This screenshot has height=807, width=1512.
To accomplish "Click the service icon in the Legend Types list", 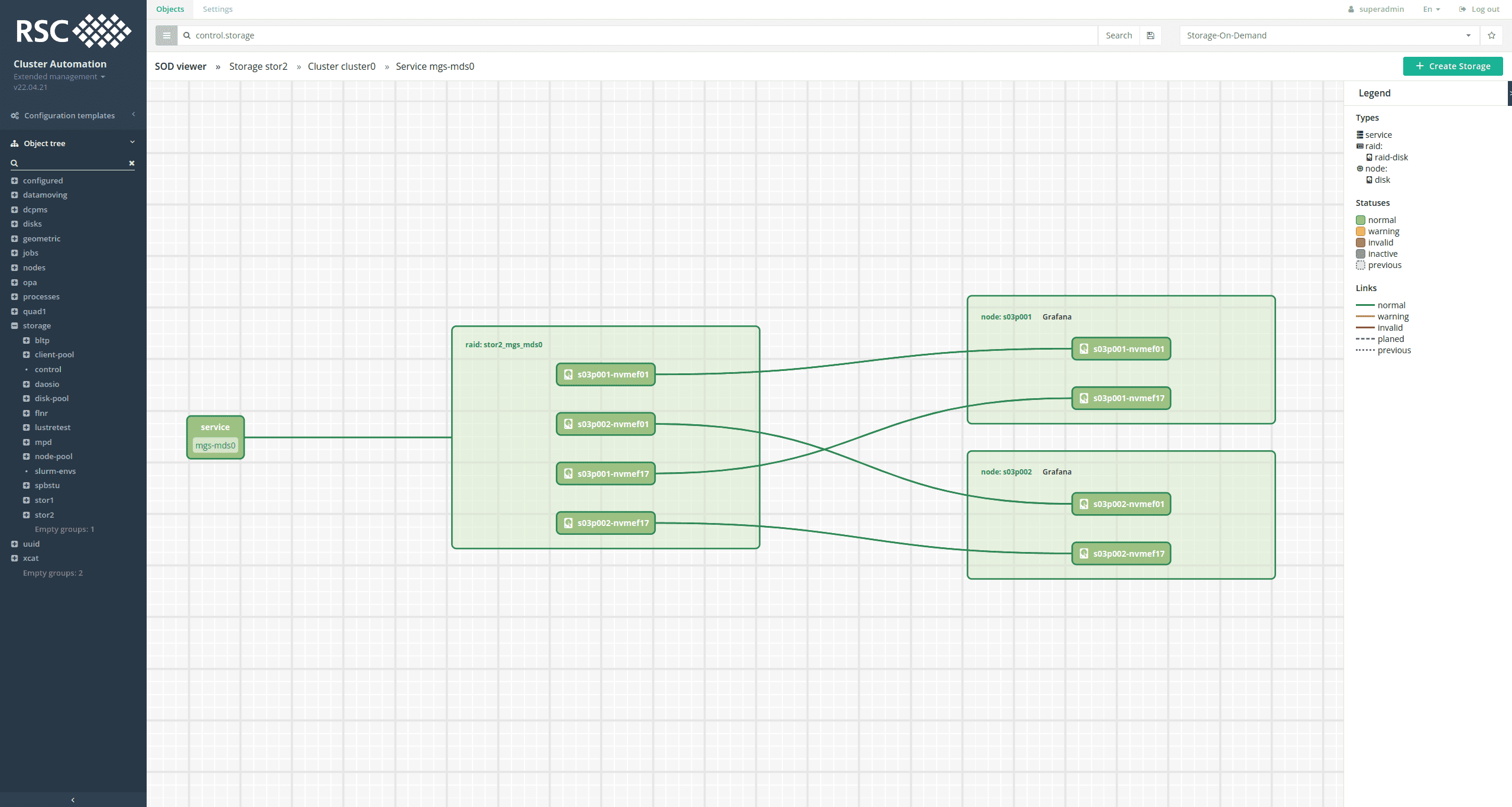I will point(1360,134).
